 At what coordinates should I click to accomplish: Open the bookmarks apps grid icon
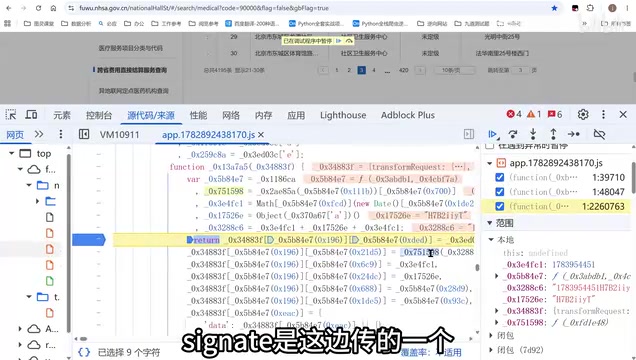7,24
